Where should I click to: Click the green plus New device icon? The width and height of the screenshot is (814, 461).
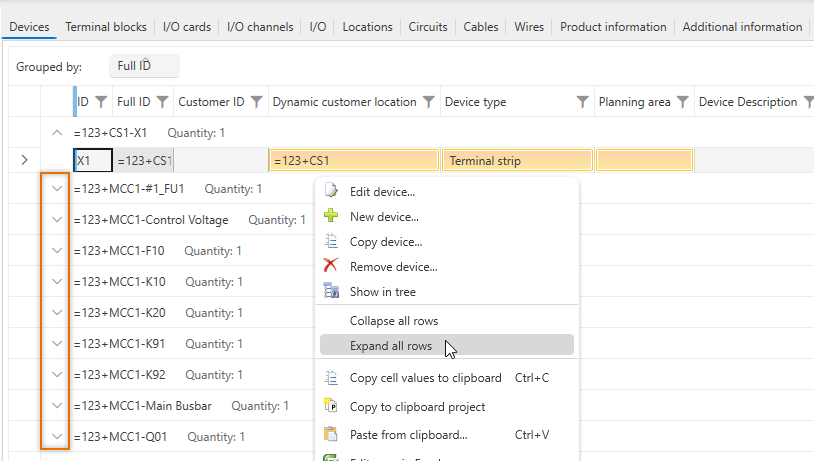(331, 216)
